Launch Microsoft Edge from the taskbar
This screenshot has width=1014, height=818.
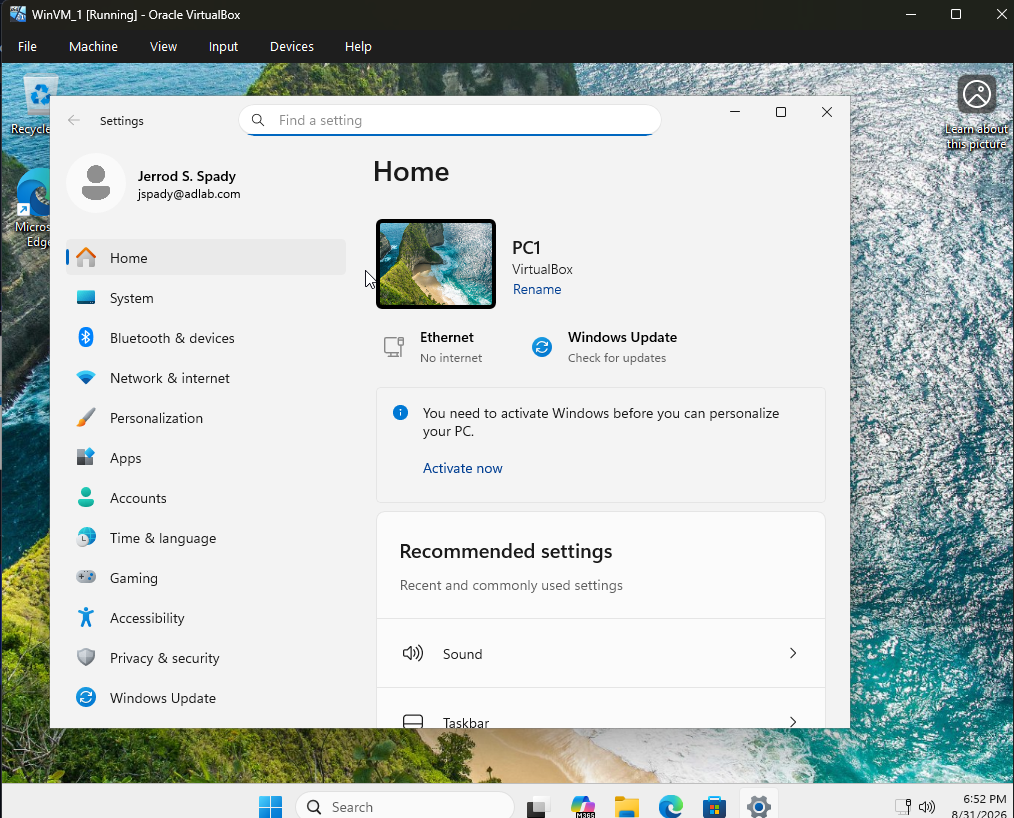(671, 807)
